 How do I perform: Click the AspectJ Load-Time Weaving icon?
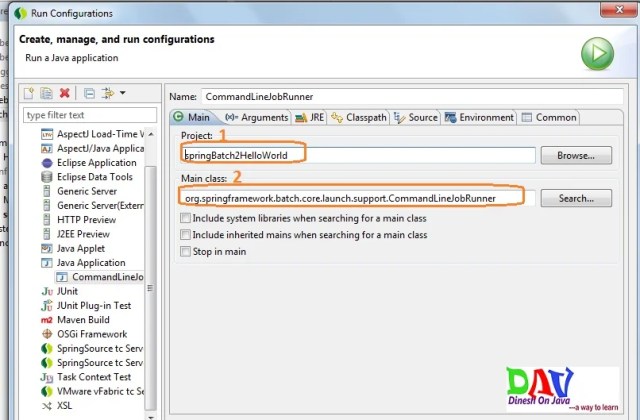(x=47, y=134)
